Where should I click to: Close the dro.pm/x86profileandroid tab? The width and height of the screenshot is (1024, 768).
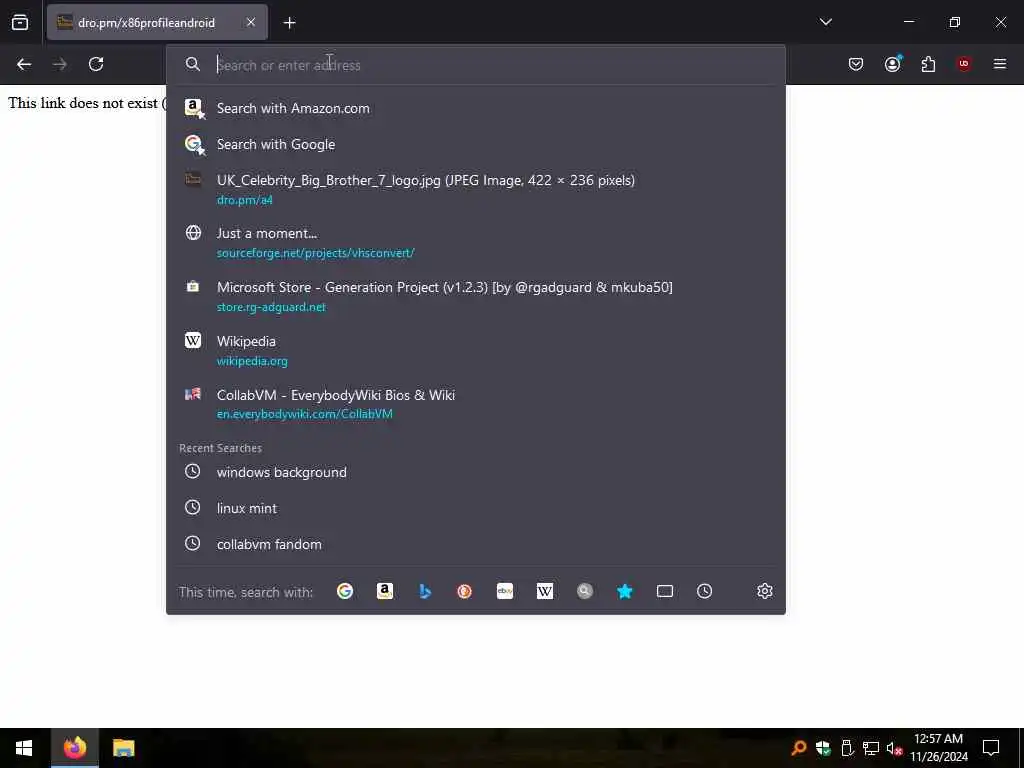pos(251,22)
